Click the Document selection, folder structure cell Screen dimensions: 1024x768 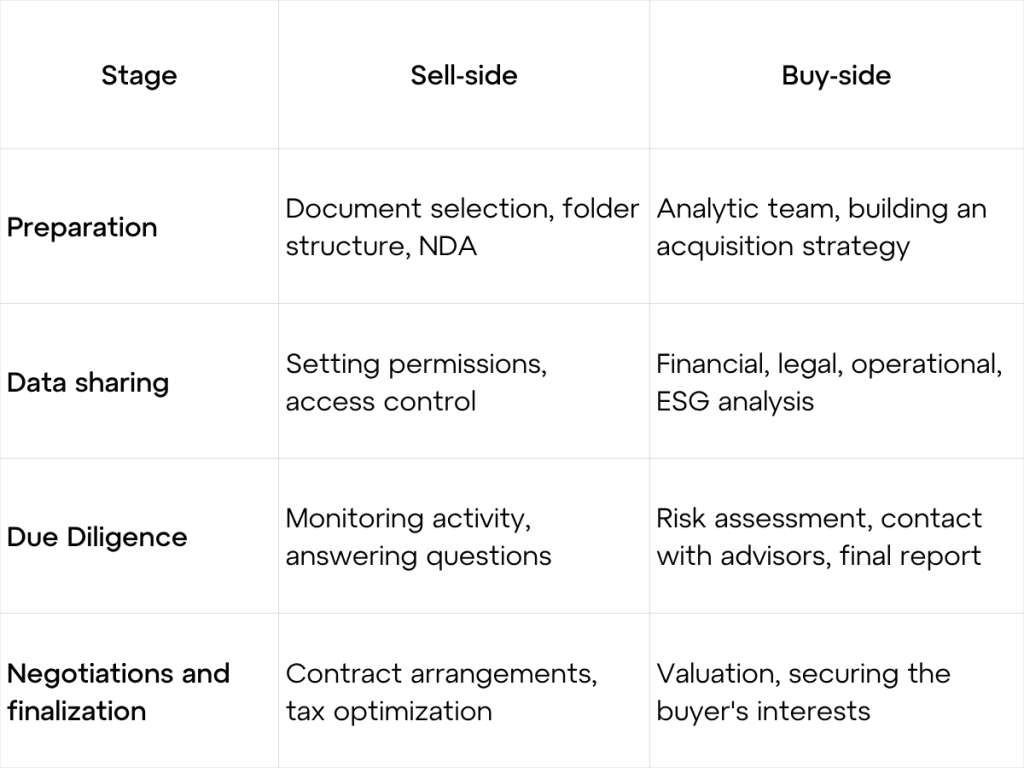point(462,227)
